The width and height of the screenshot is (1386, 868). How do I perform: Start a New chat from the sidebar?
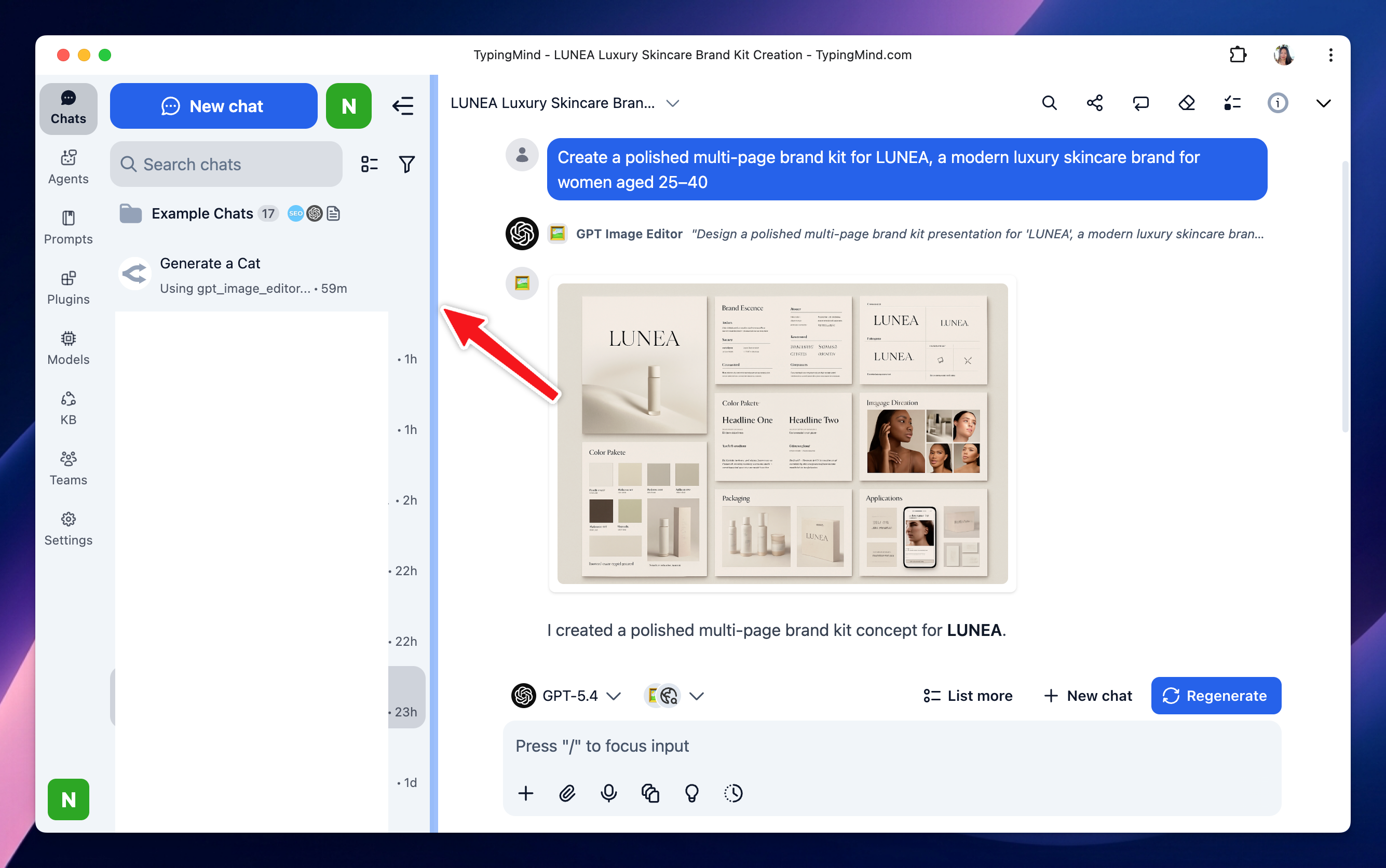213,106
